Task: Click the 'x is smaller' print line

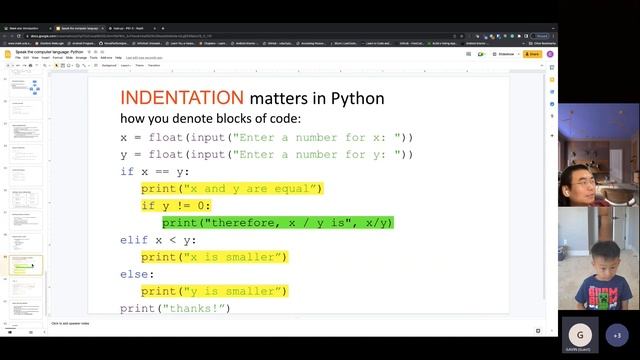Action: click(x=214, y=257)
